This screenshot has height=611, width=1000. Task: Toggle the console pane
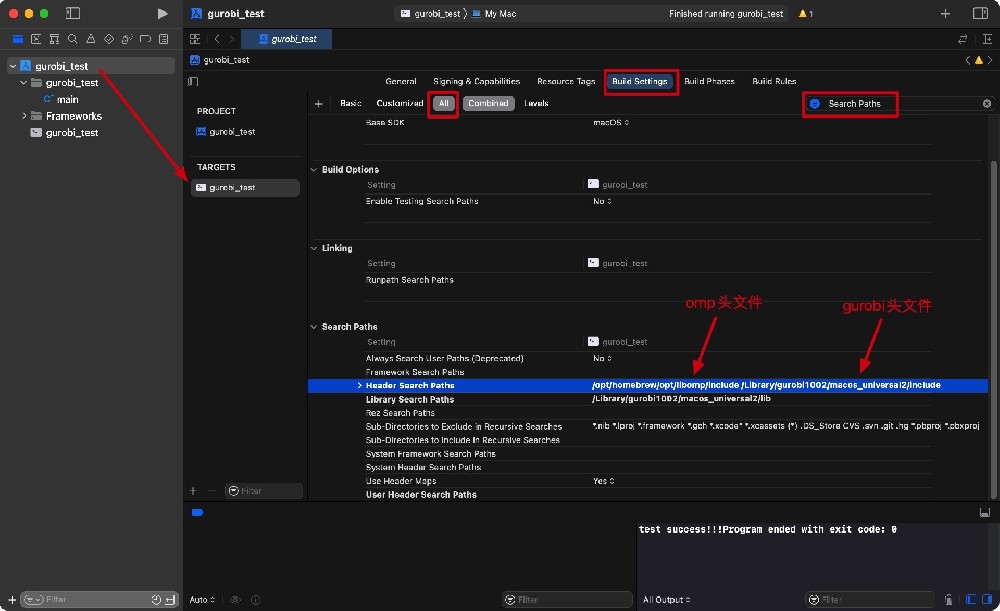[987, 600]
